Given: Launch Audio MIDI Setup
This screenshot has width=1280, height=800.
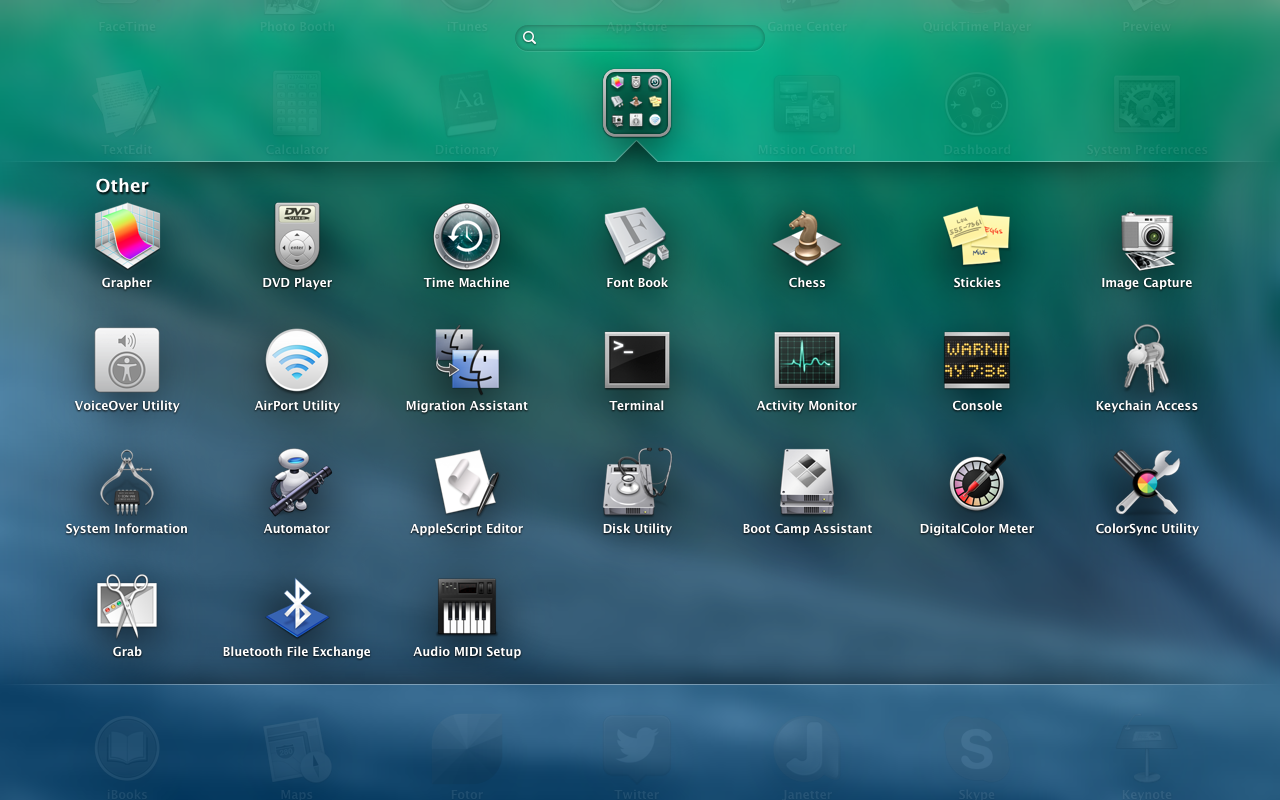Looking at the screenshot, I should 467,606.
